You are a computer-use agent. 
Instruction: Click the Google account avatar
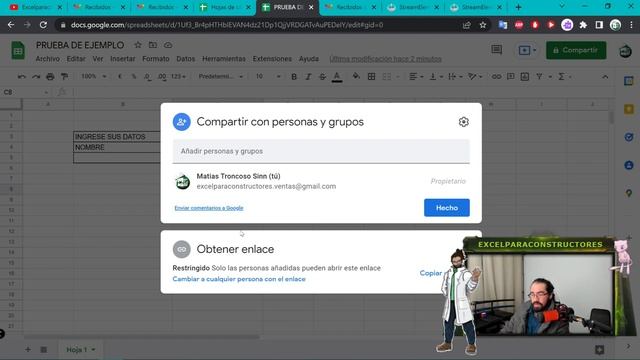click(625, 51)
